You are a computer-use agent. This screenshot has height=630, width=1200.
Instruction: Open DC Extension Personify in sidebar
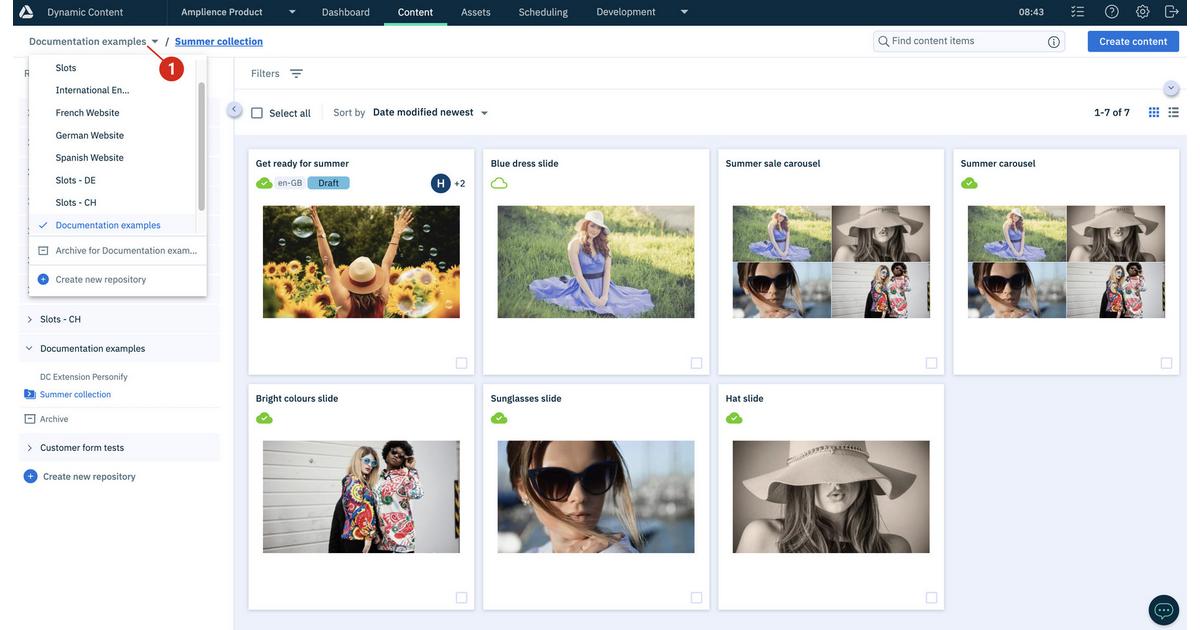pos(84,377)
